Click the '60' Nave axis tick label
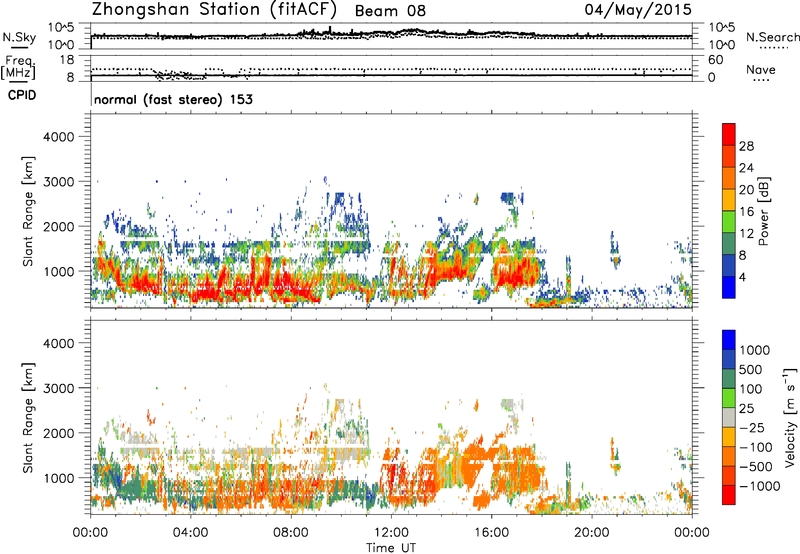This screenshot has width=800, height=554. 715,60
